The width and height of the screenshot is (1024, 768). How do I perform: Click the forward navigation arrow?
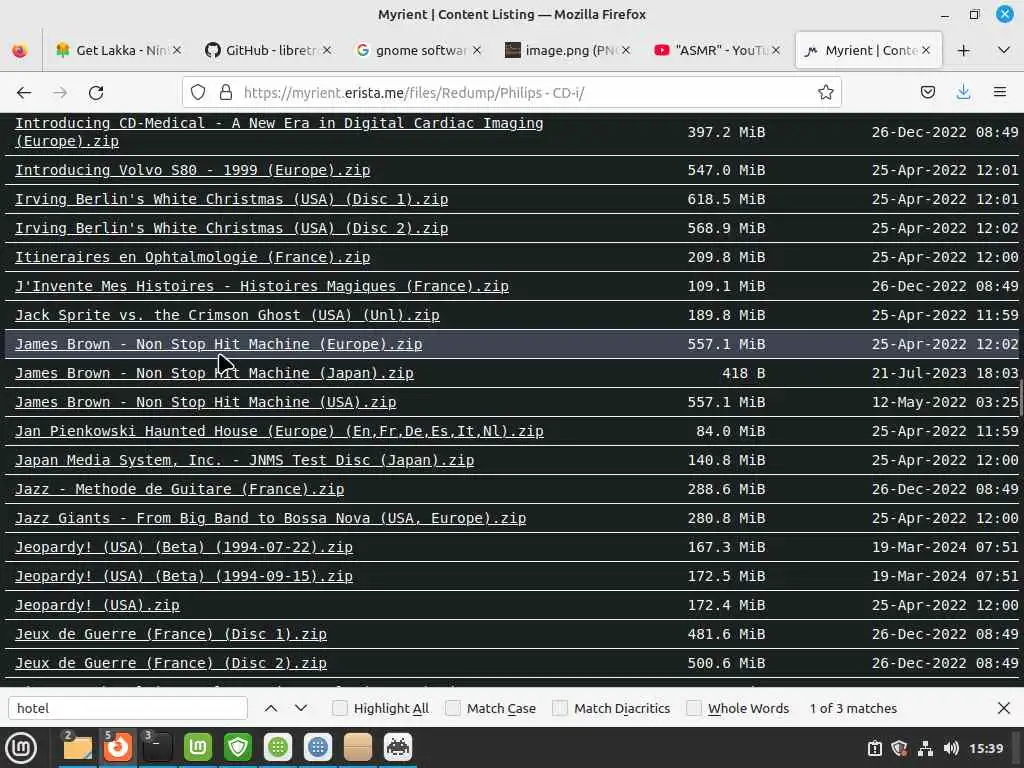(x=60, y=93)
